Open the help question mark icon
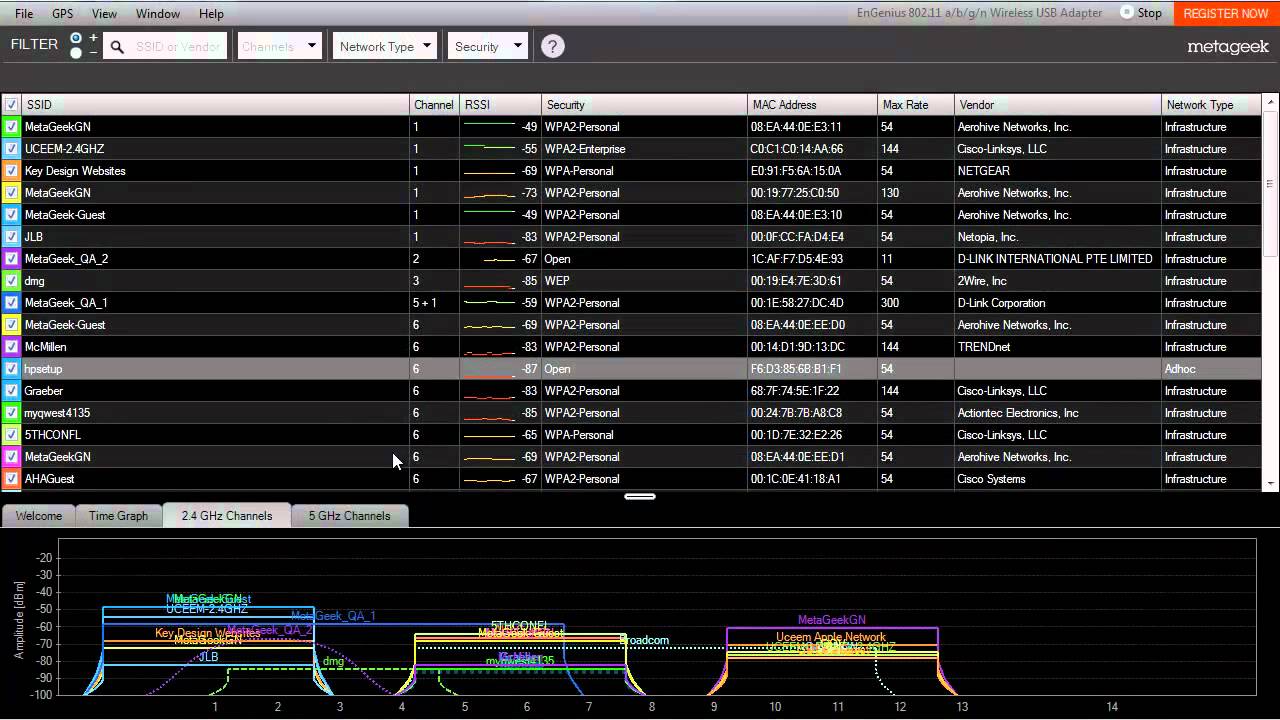1280x720 pixels. coord(552,46)
